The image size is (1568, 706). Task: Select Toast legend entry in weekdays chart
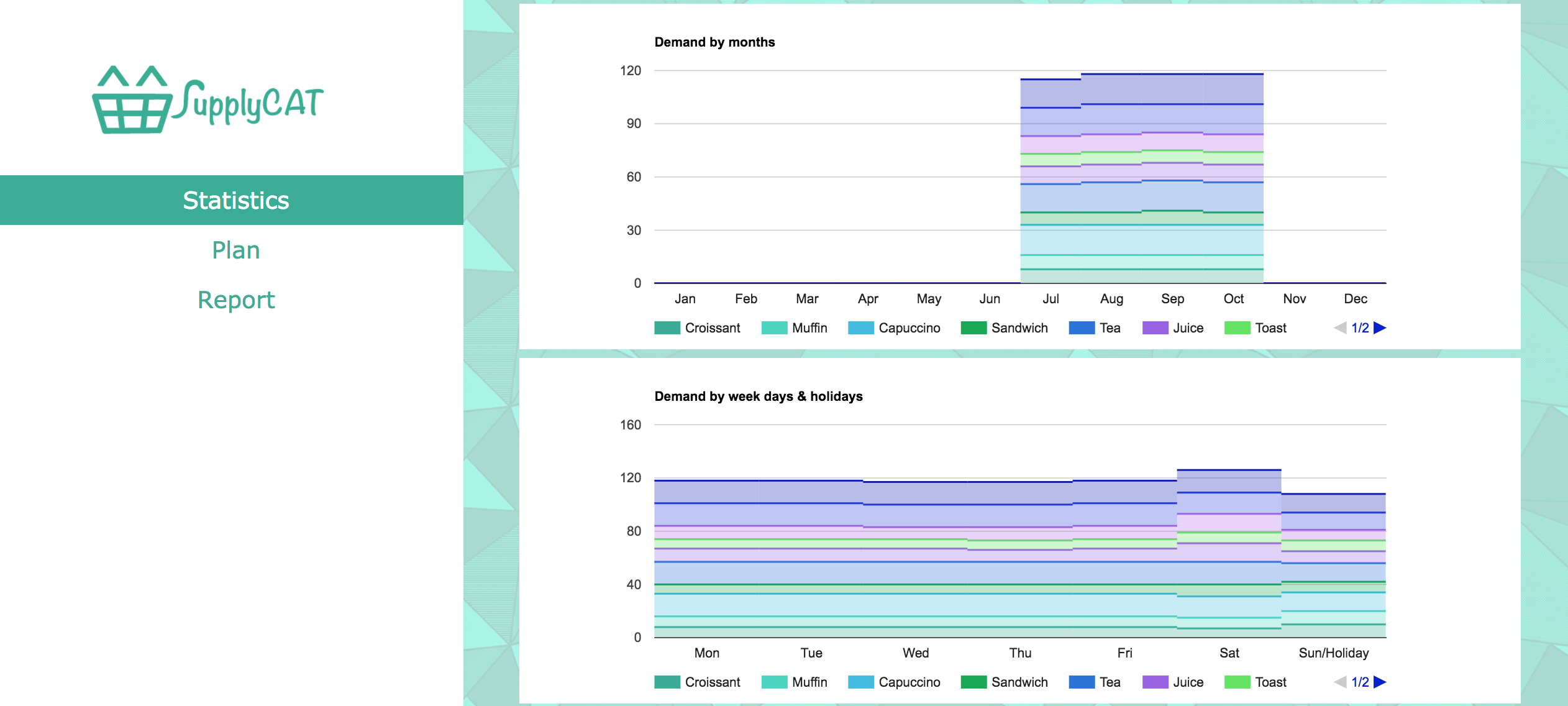click(1270, 682)
